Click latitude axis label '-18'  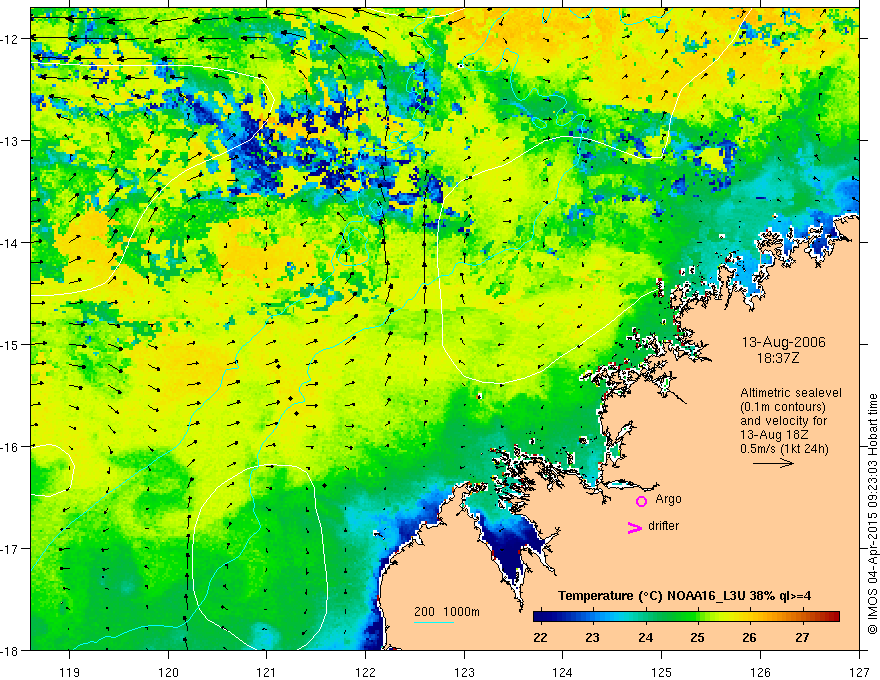pyautogui.click(x=11, y=650)
